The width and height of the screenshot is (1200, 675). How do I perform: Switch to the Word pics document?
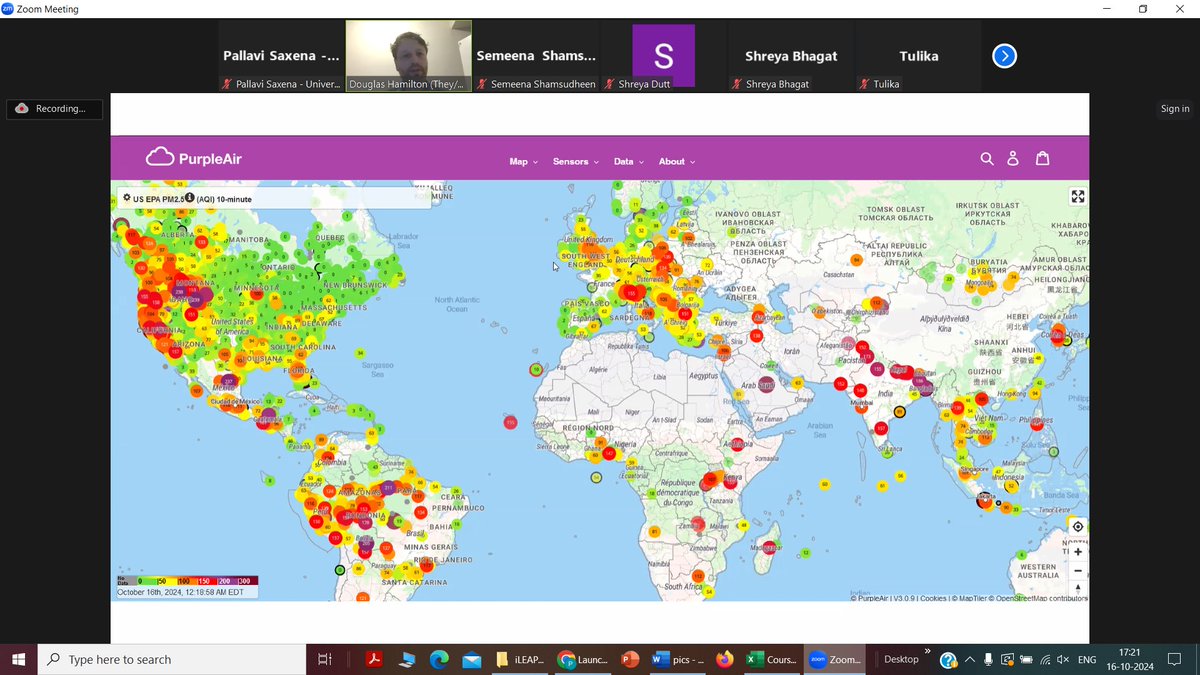click(x=677, y=659)
